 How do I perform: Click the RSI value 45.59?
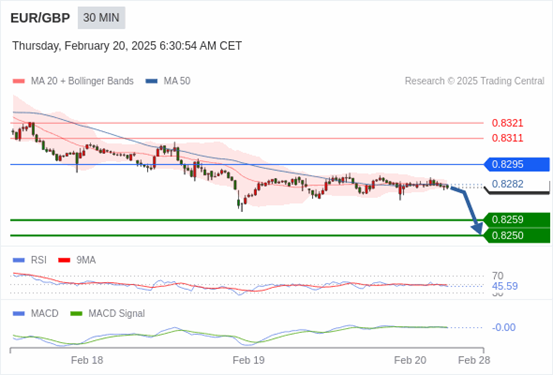pos(505,286)
